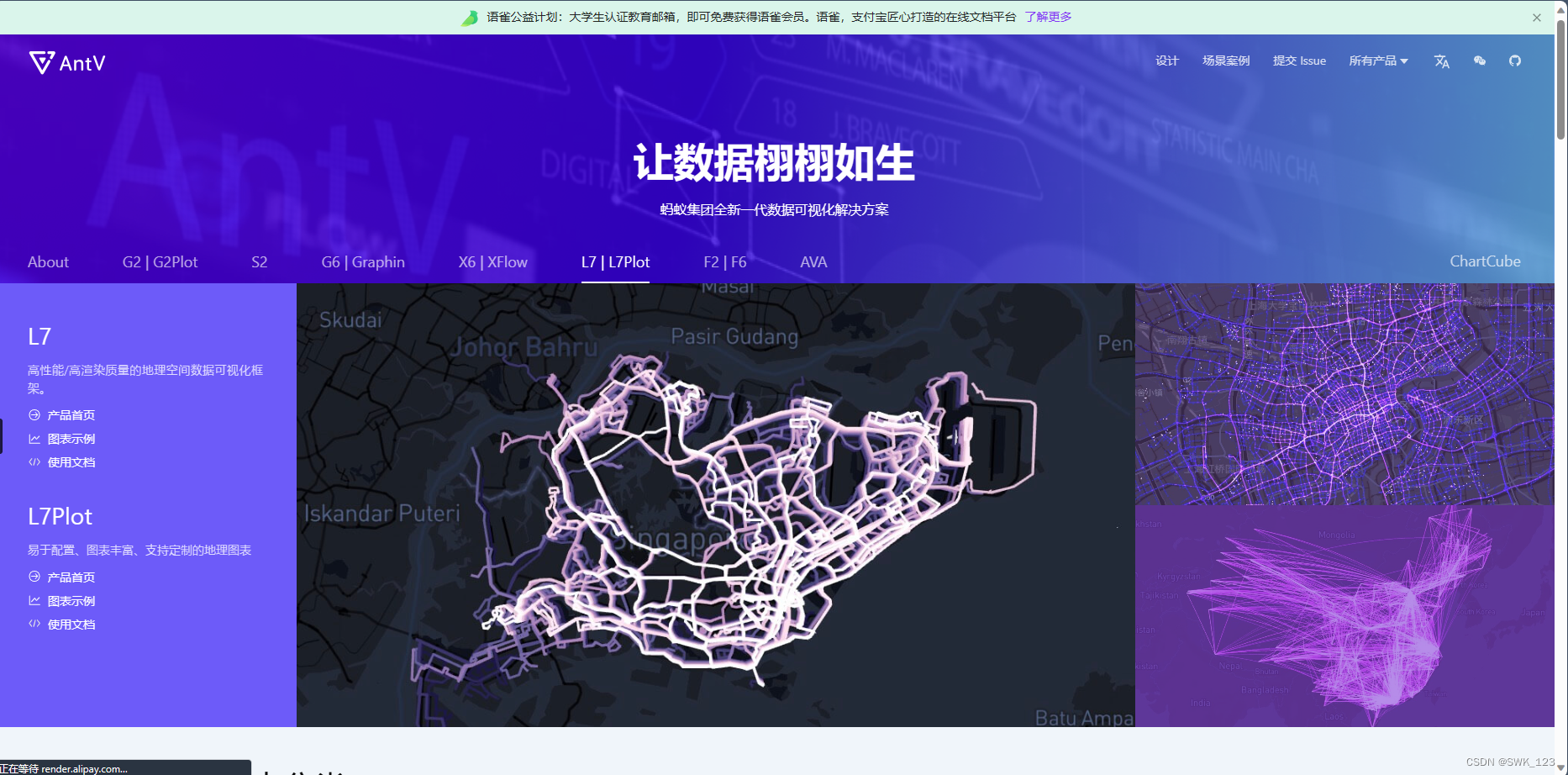Click the L7 图表示例 link
Screen dimensions: 1568x775
(x=62, y=439)
